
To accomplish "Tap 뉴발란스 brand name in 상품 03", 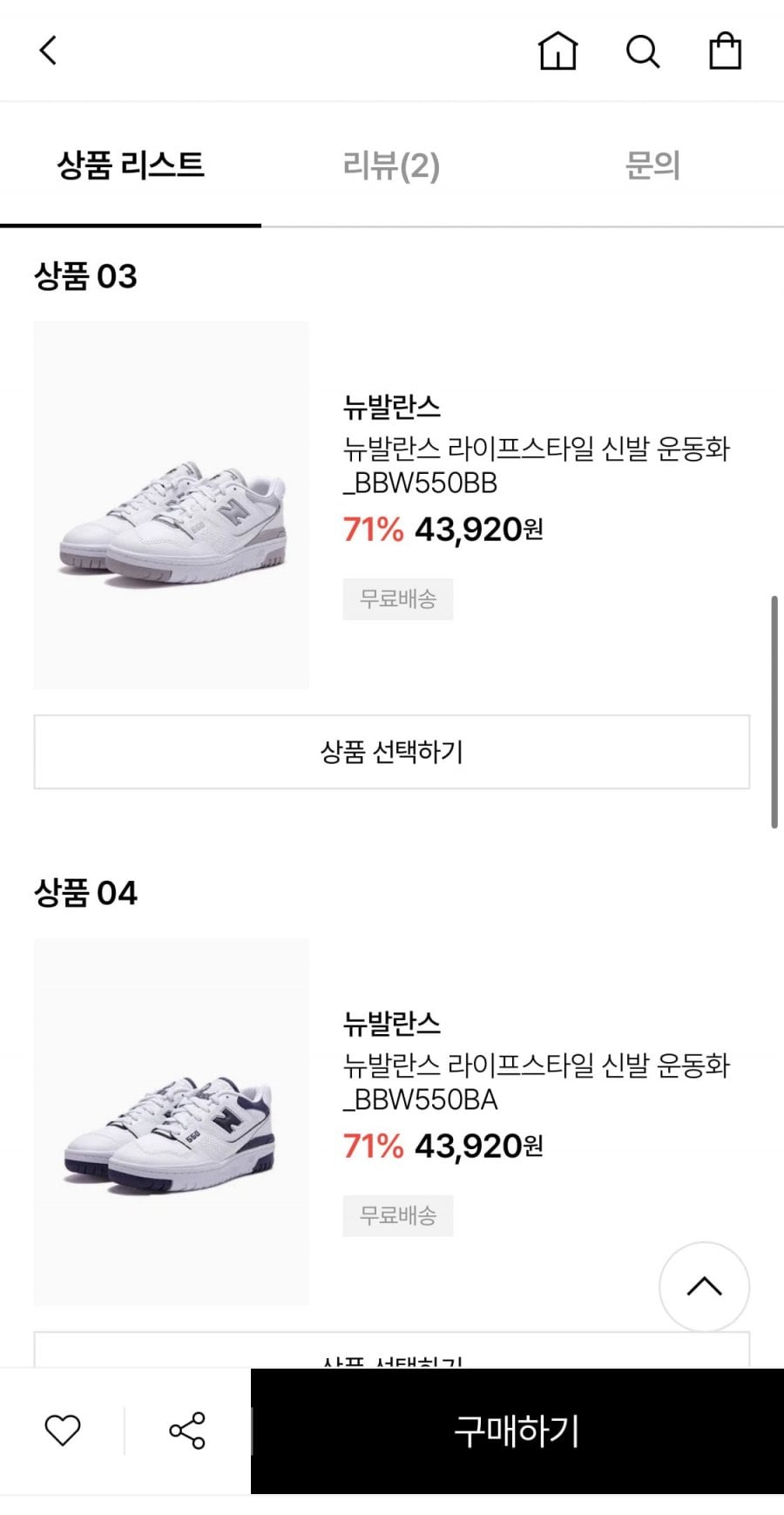I will (392, 407).
